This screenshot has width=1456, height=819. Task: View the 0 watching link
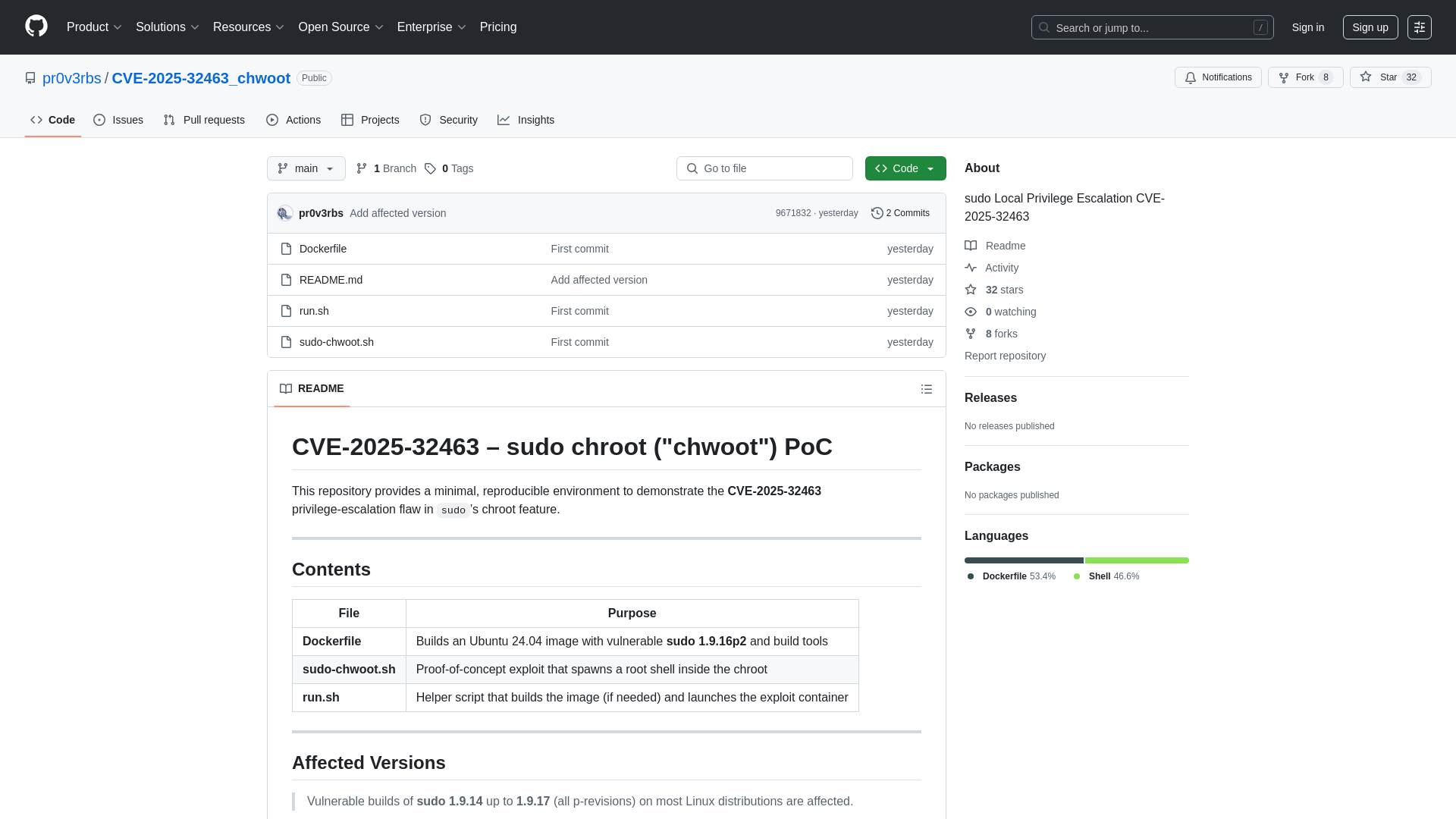pos(1000,312)
